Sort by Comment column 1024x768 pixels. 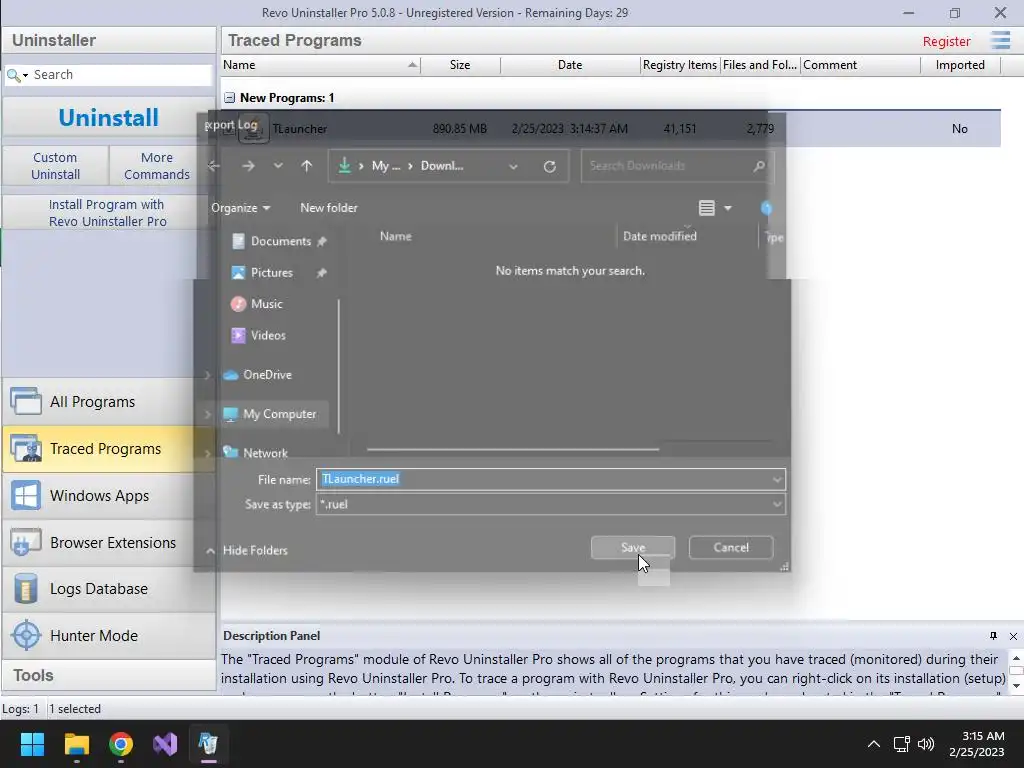tap(860, 65)
